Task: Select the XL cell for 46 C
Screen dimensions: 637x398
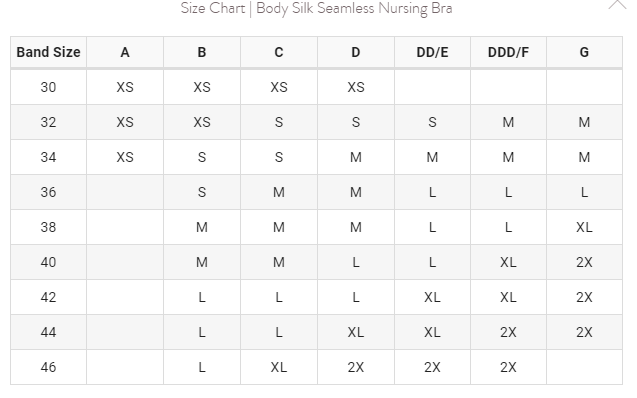Action: click(x=279, y=367)
